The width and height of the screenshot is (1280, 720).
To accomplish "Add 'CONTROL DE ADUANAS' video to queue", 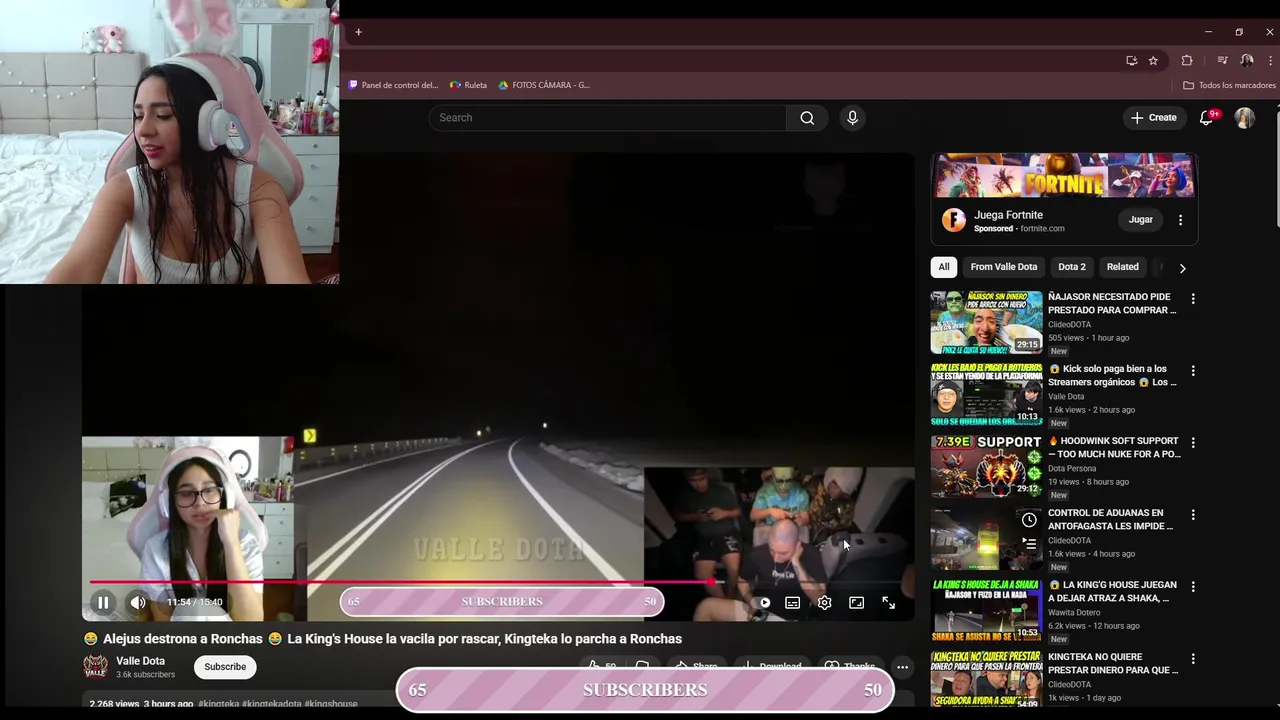I will click(1029, 544).
